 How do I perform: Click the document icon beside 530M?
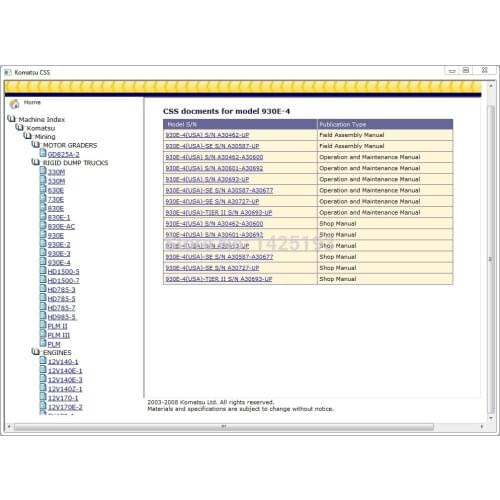click(43, 180)
